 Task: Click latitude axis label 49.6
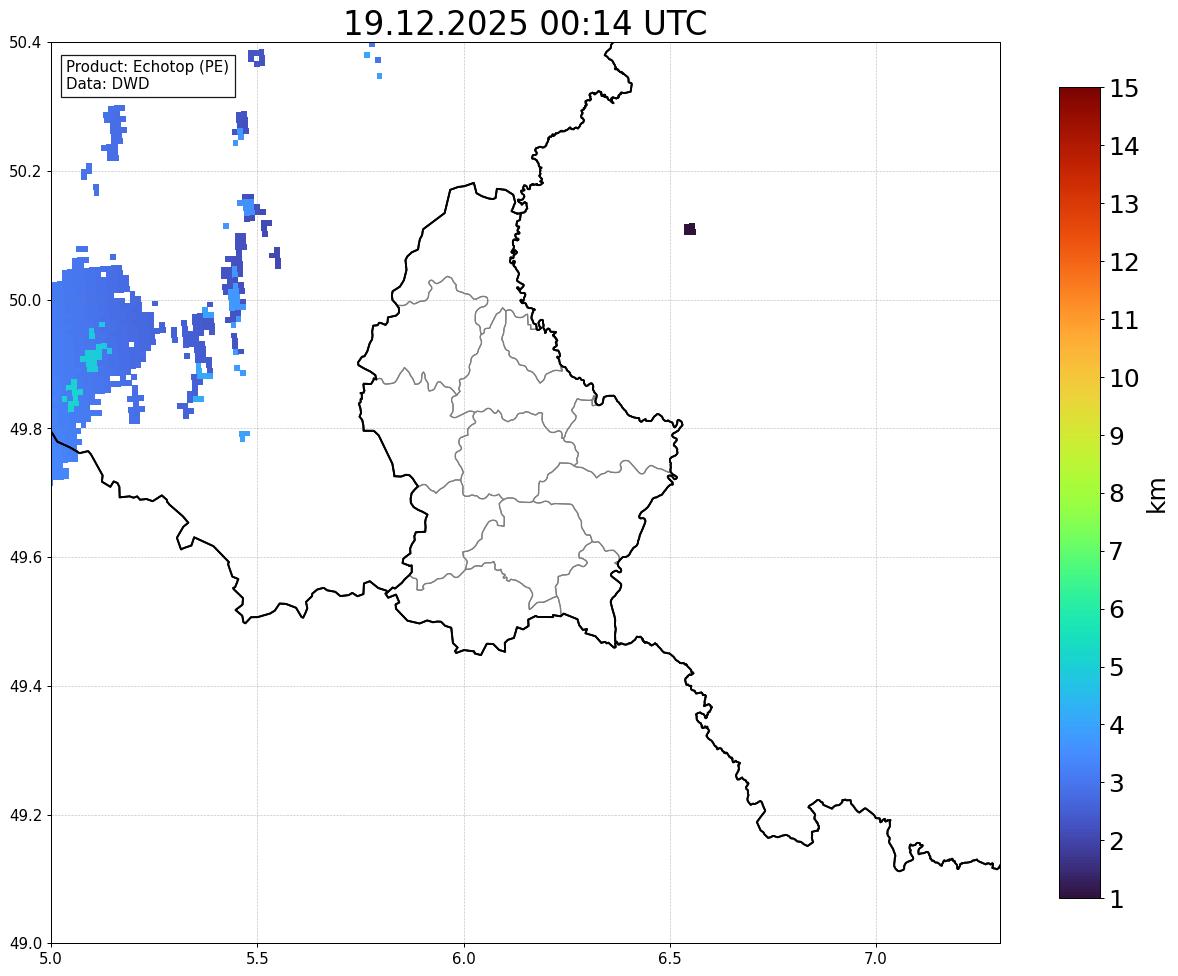click(x=25, y=557)
